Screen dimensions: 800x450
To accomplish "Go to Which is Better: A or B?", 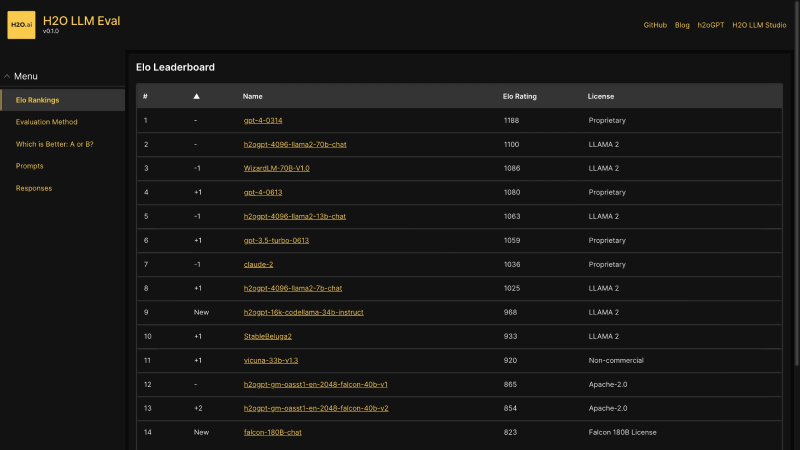I will (54, 144).
